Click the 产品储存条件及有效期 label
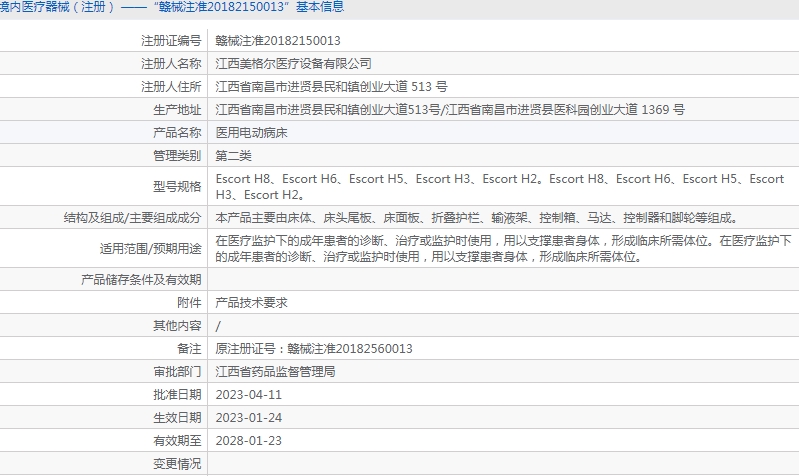This screenshot has width=799, height=476. 141,279
